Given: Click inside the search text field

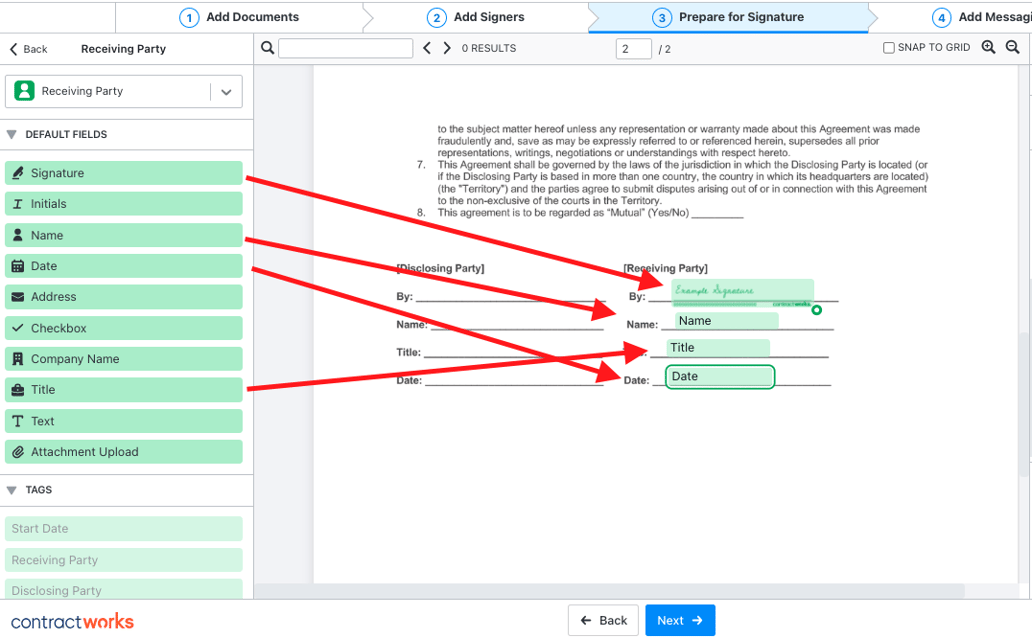Looking at the screenshot, I should click(x=345, y=47).
